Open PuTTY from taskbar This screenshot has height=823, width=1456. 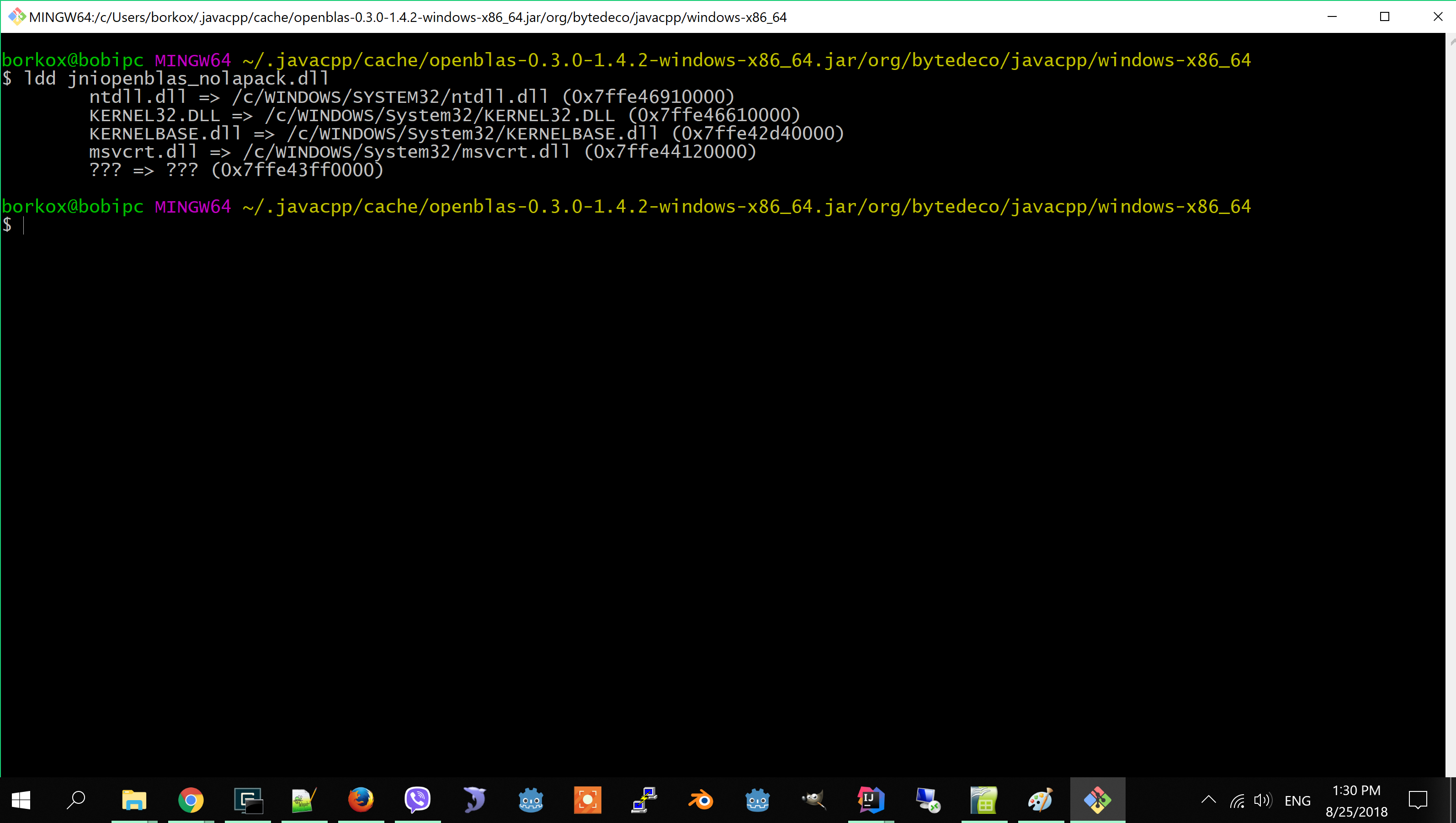click(644, 800)
